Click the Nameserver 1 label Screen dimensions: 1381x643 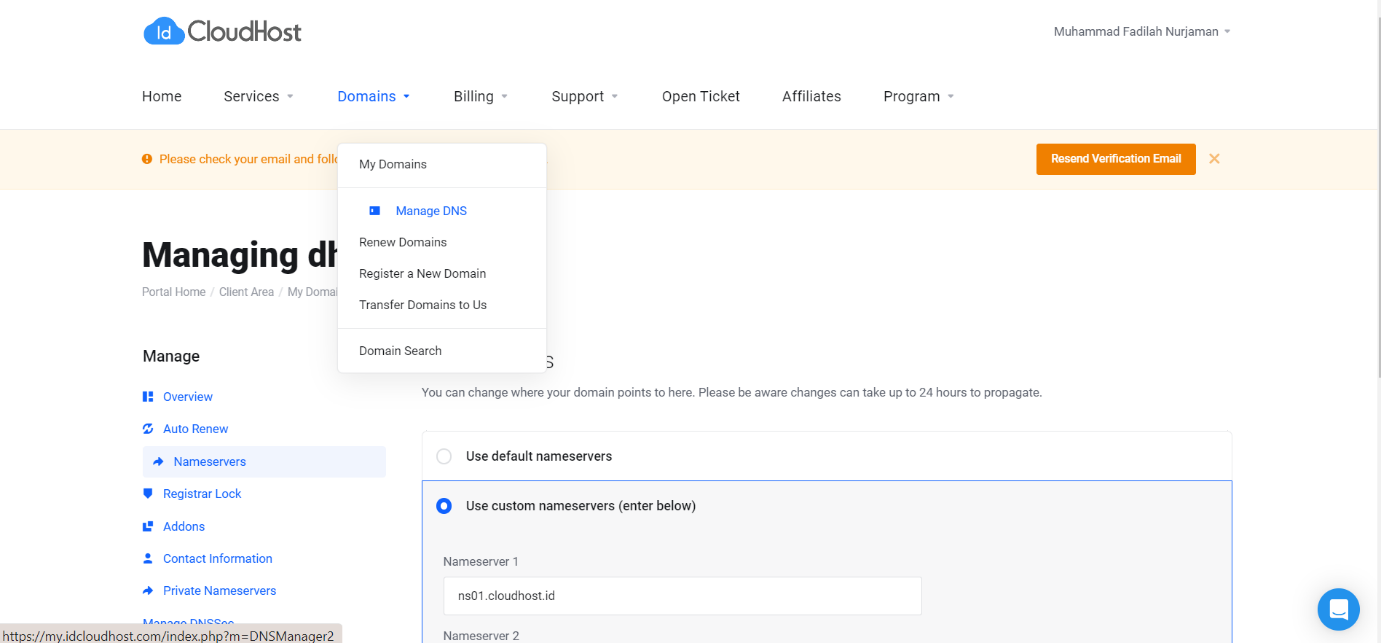[x=481, y=562]
